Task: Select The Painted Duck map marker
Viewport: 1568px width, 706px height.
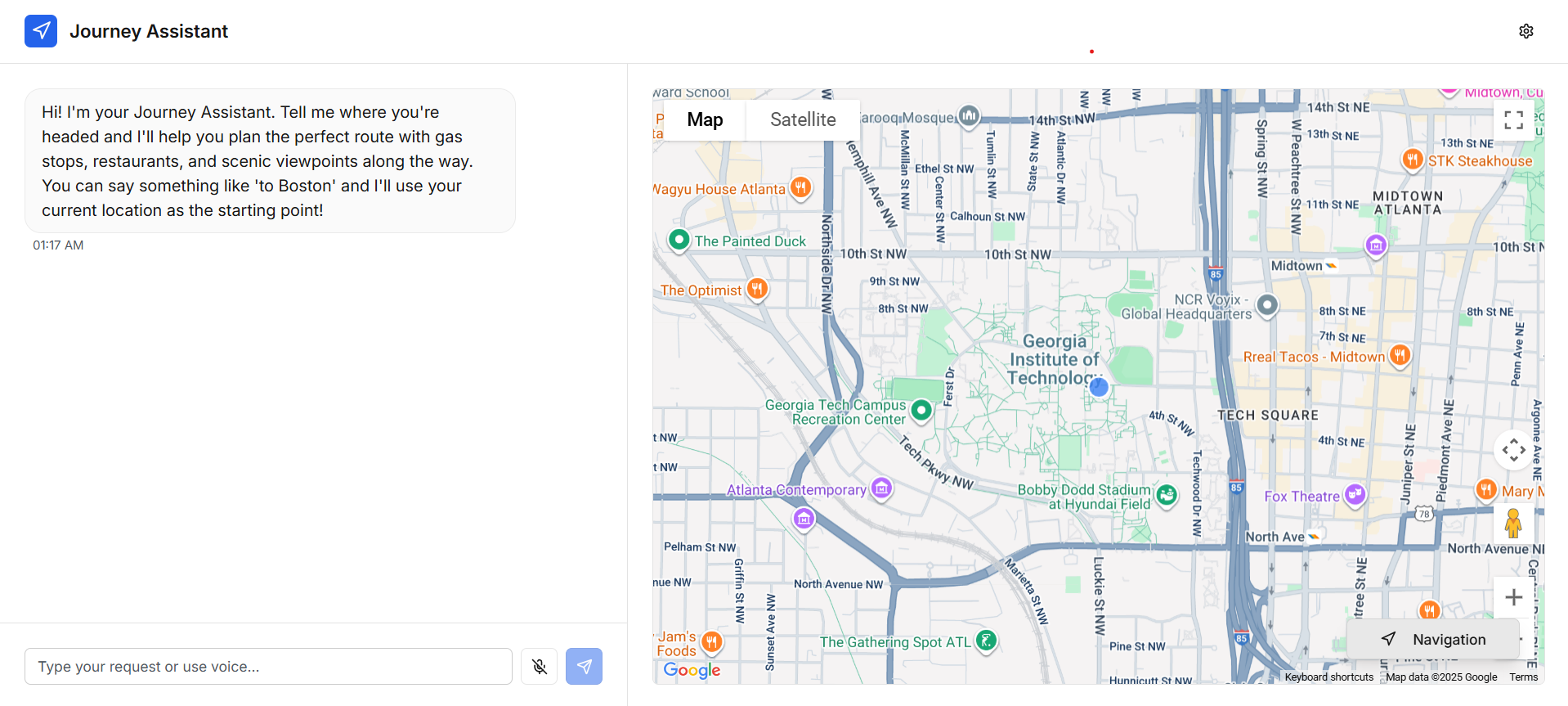Action: click(x=679, y=240)
